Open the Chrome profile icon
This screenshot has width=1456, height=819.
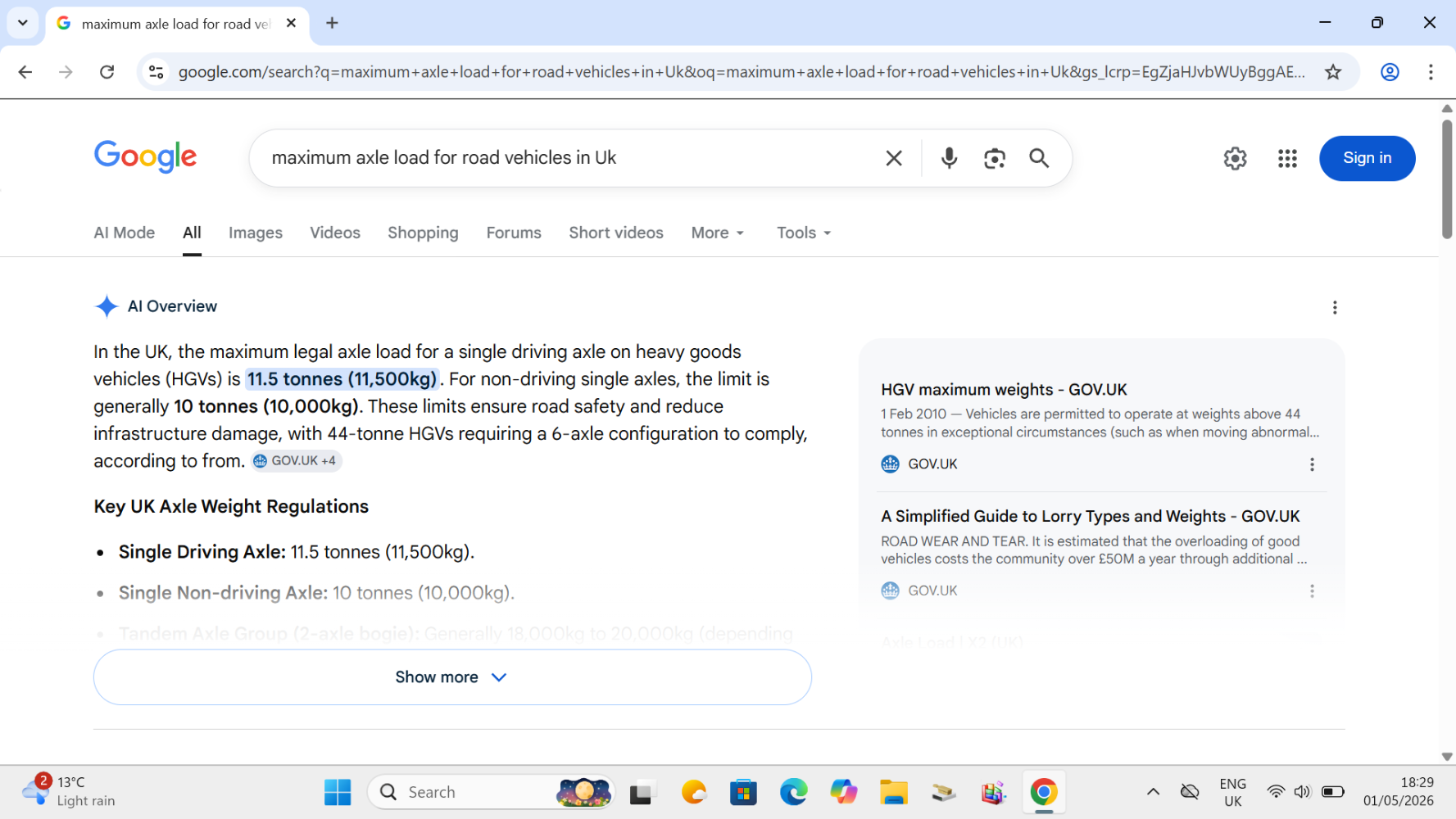click(1390, 72)
